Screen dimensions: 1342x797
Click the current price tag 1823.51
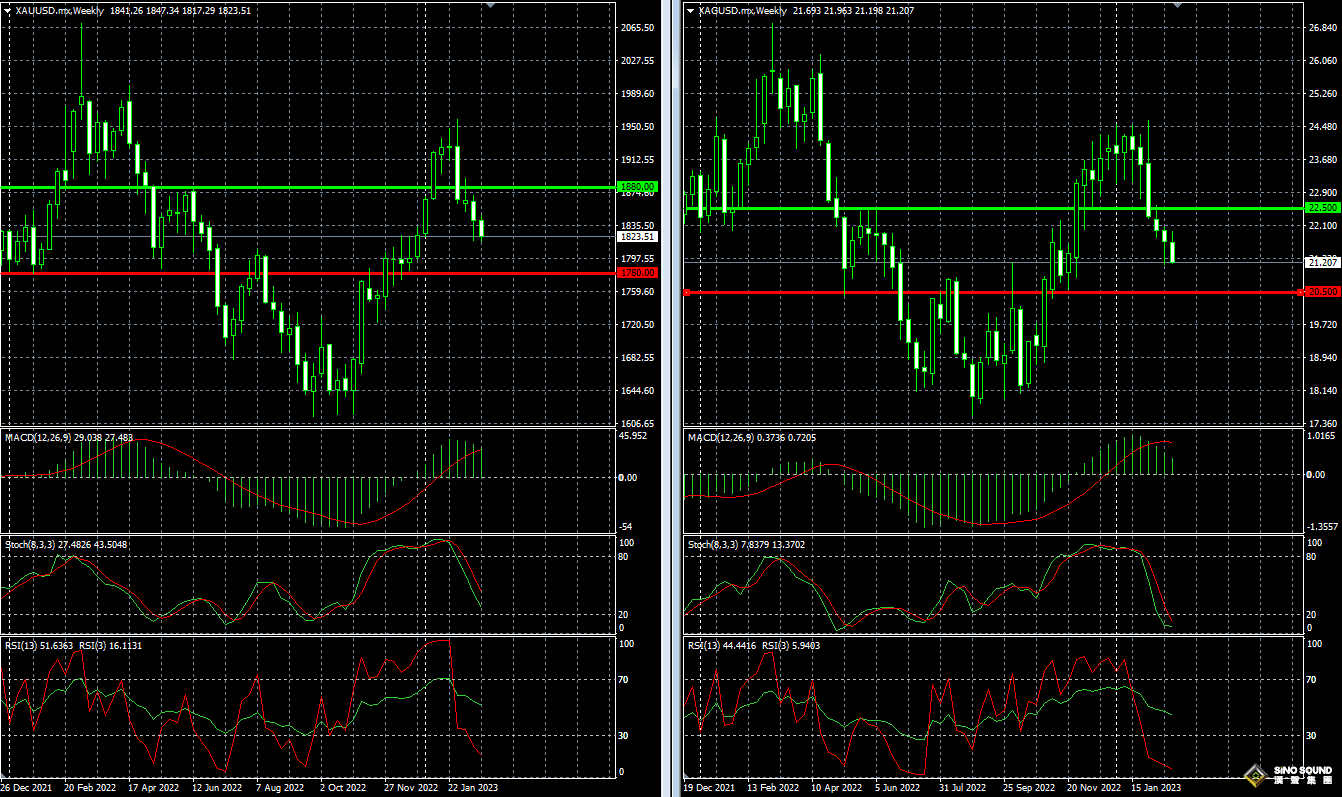coord(636,237)
